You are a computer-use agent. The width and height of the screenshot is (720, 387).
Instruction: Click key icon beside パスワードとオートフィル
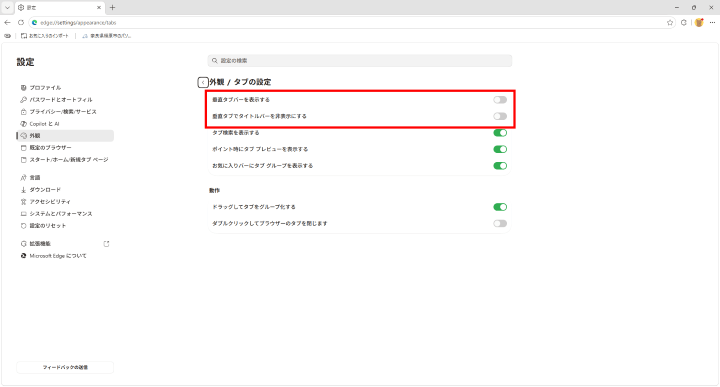tap(23, 100)
